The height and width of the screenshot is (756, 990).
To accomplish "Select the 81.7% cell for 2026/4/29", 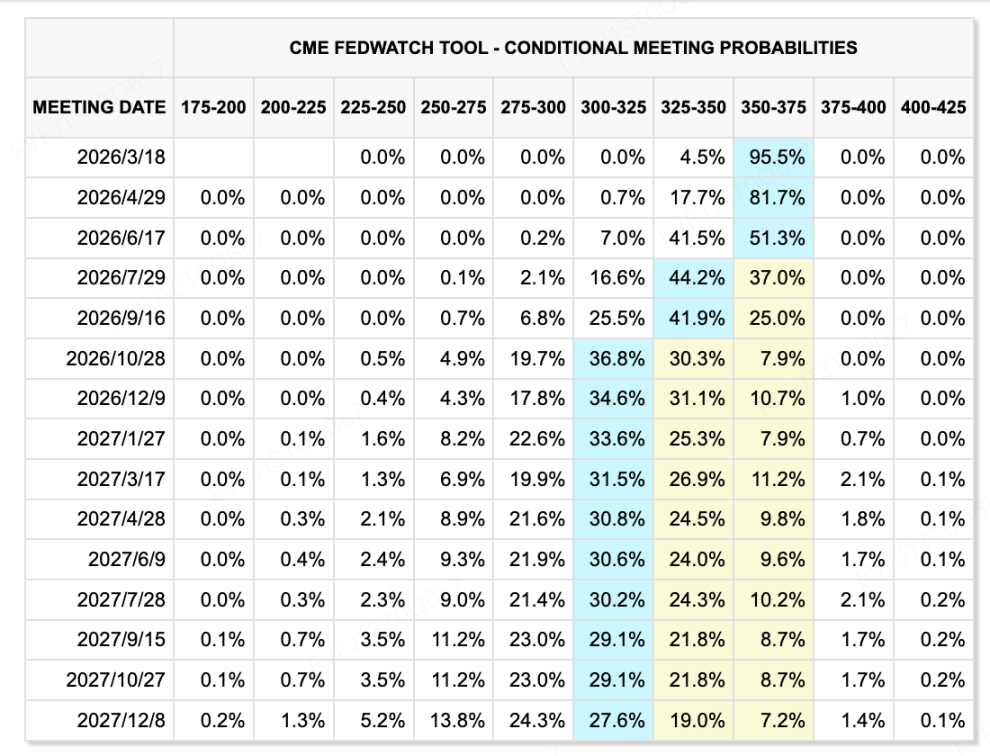I will [x=773, y=197].
